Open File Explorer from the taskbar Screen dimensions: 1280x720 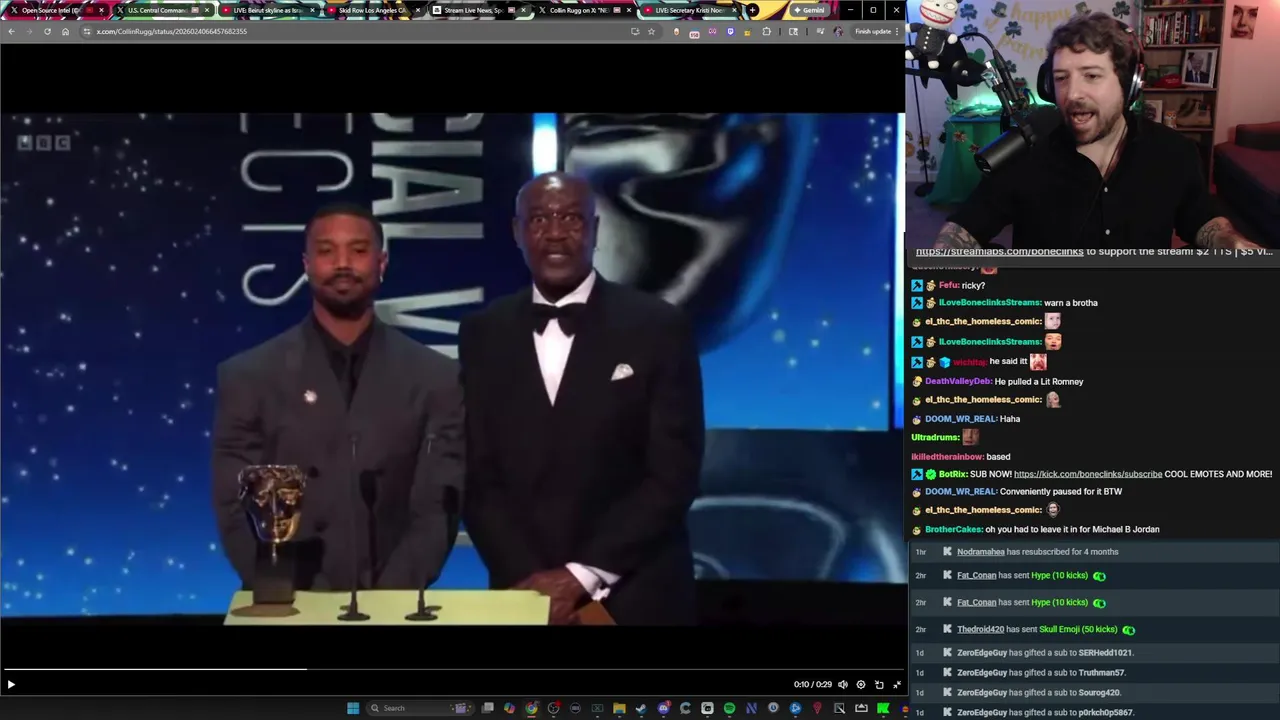point(619,708)
